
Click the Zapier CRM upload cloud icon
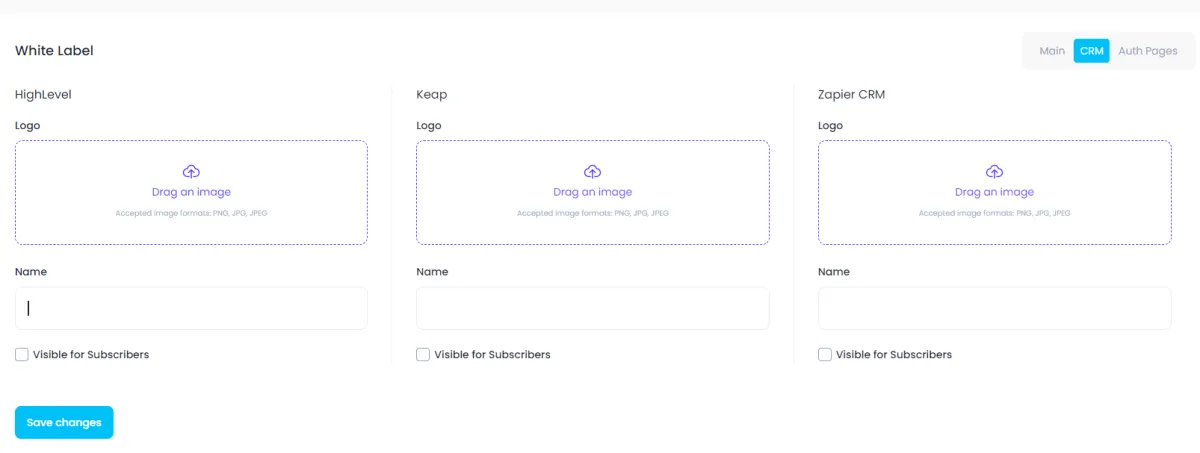coord(995,172)
